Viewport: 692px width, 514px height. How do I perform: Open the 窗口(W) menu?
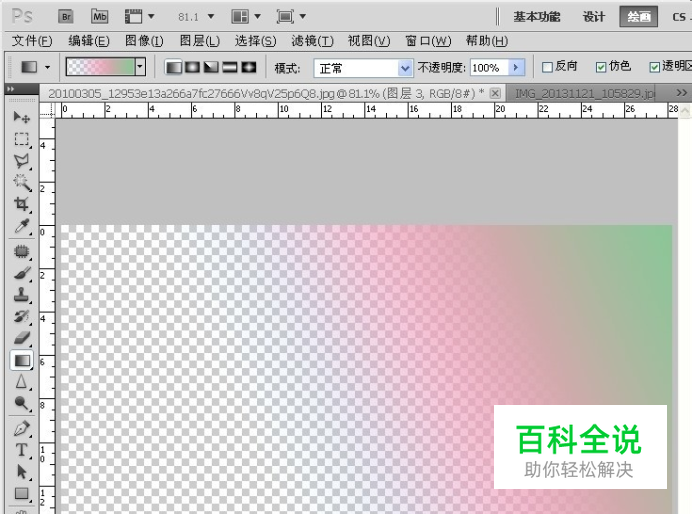point(428,41)
